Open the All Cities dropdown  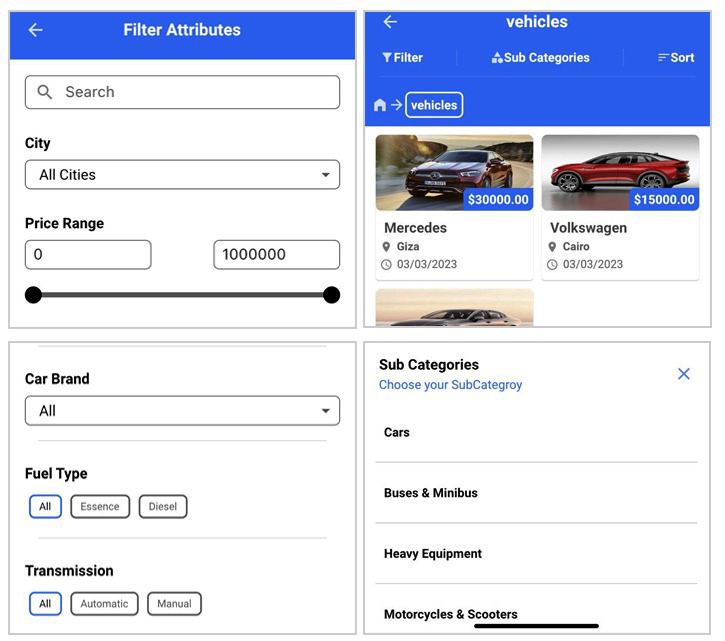coord(182,175)
